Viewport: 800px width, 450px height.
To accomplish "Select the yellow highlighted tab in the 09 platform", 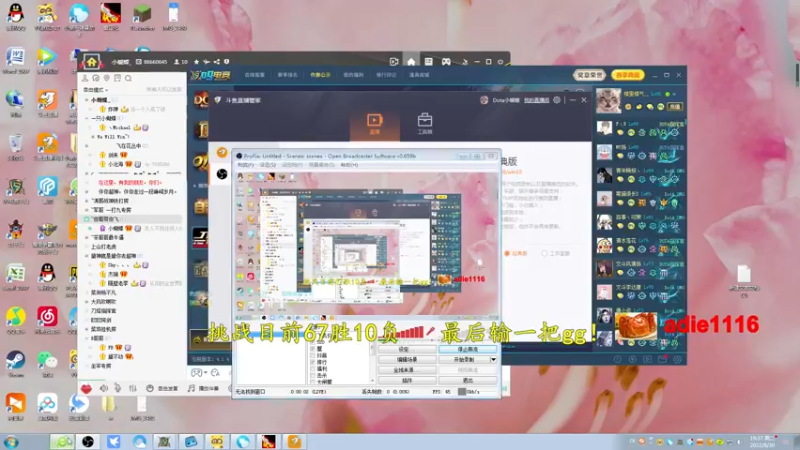I will click(x=320, y=75).
